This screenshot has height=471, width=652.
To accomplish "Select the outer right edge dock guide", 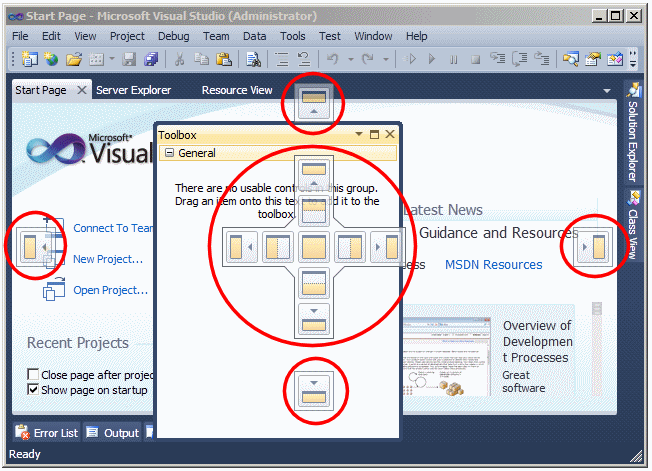I will pos(593,247).
